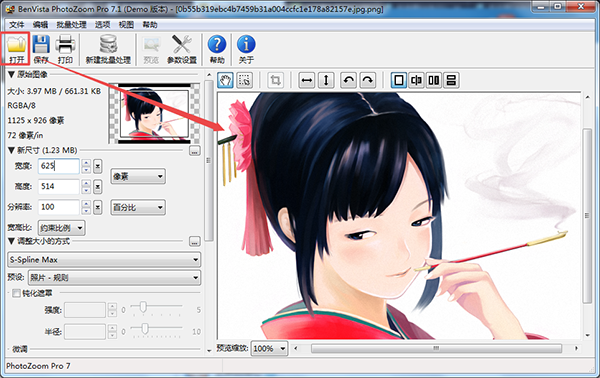Collapse the 原始图像 section

11,75
